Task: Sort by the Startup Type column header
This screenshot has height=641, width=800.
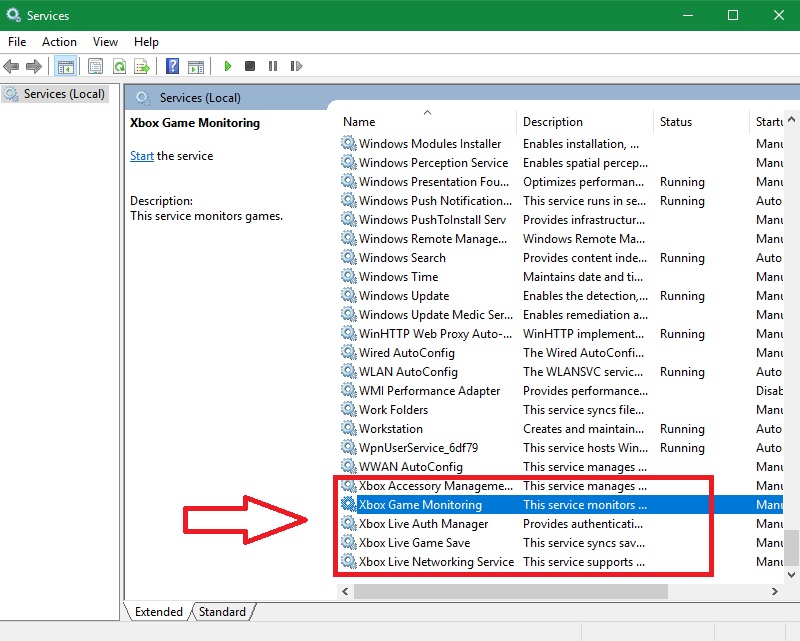Action: 767,122
